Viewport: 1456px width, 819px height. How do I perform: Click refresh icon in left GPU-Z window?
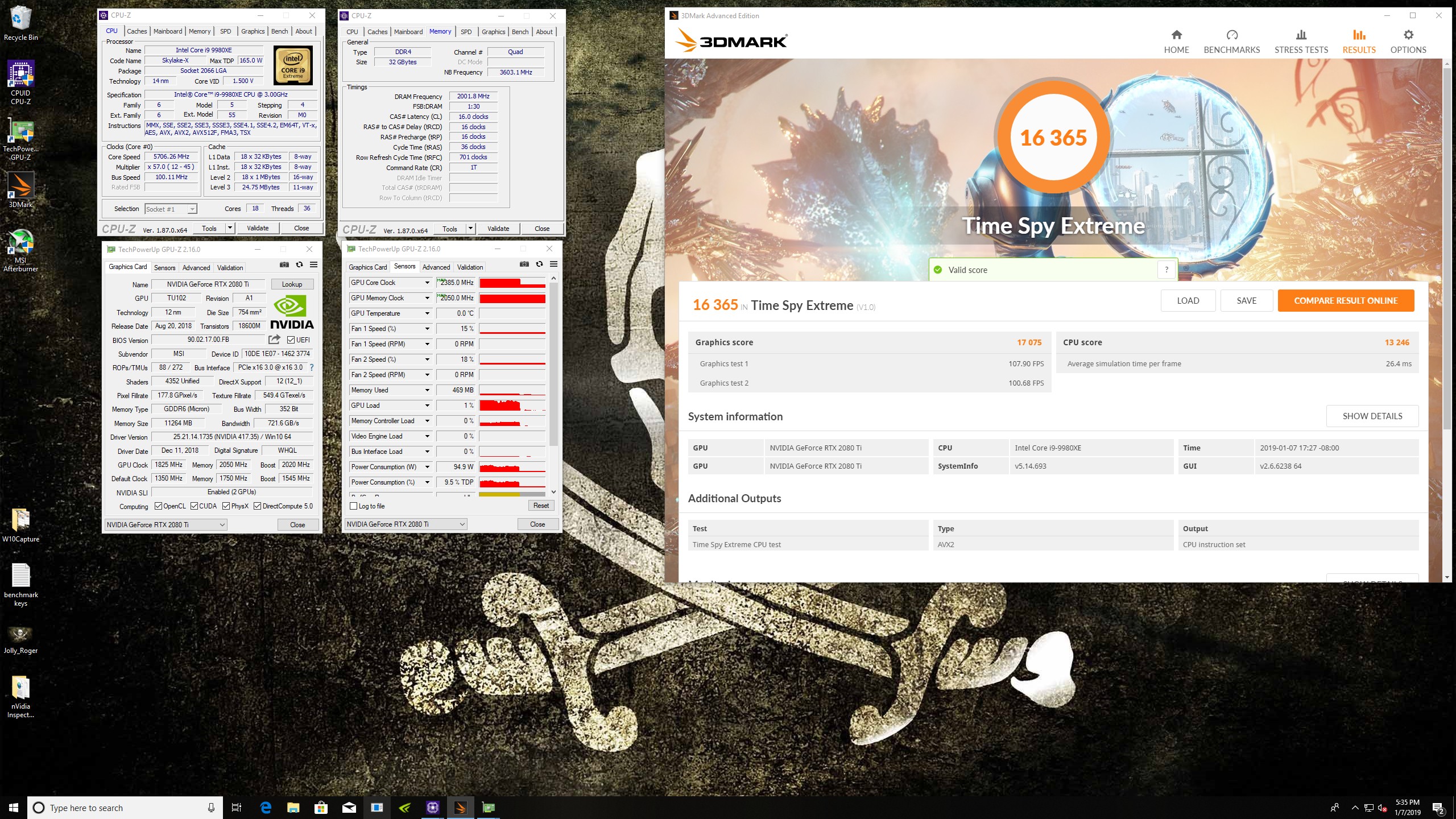coord(299,265)
